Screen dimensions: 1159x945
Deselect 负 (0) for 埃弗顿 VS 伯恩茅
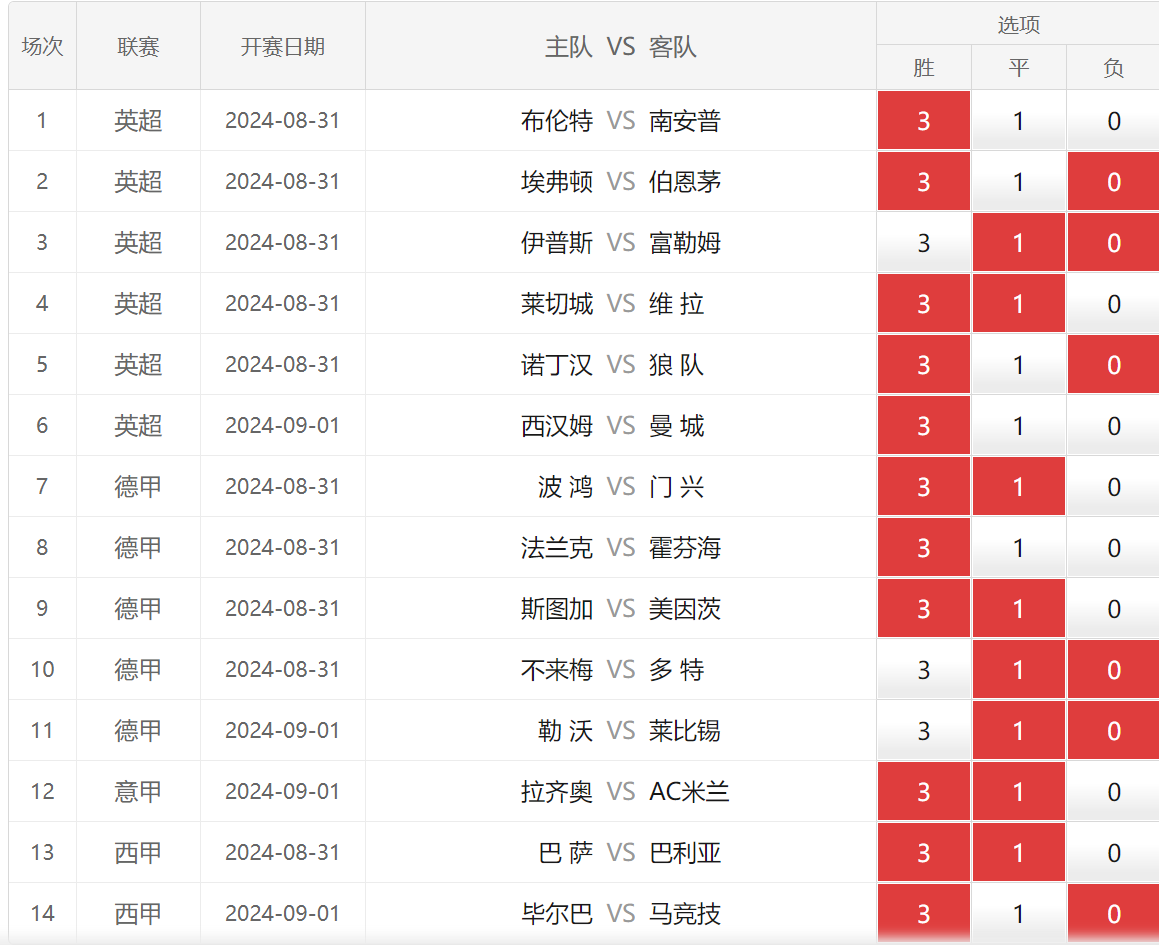1114,181
